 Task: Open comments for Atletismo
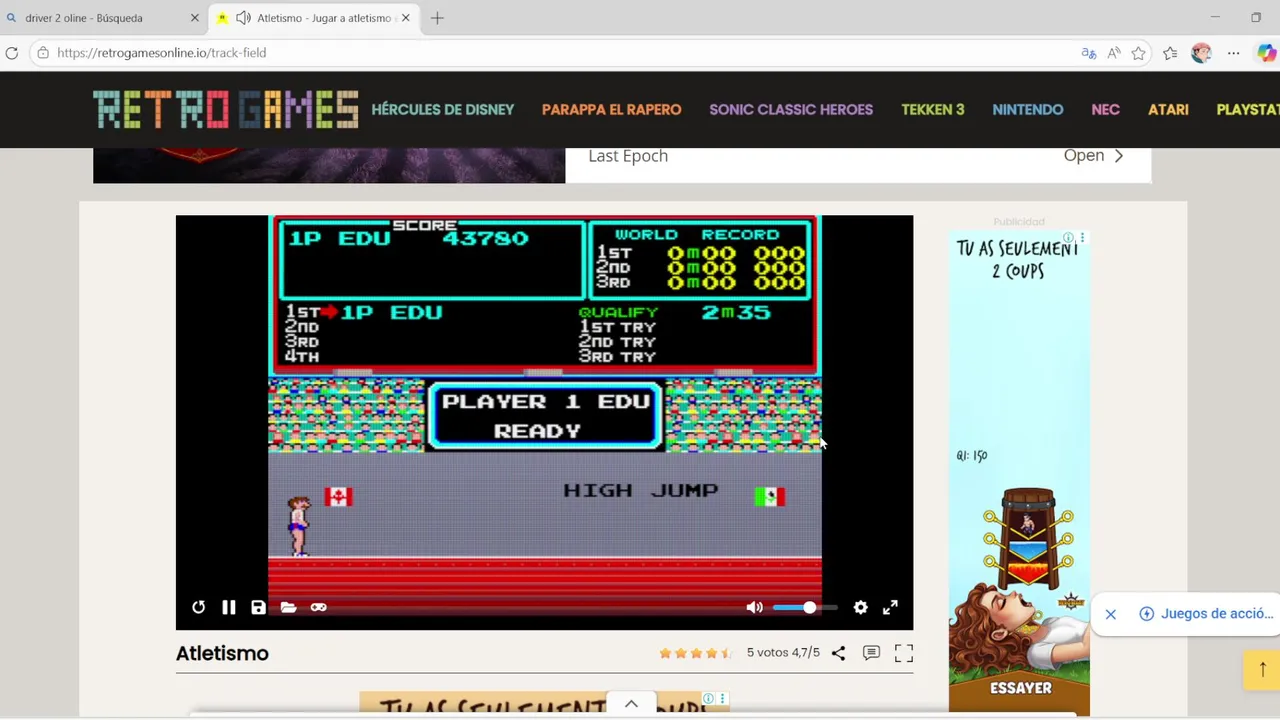click(871, 653)
